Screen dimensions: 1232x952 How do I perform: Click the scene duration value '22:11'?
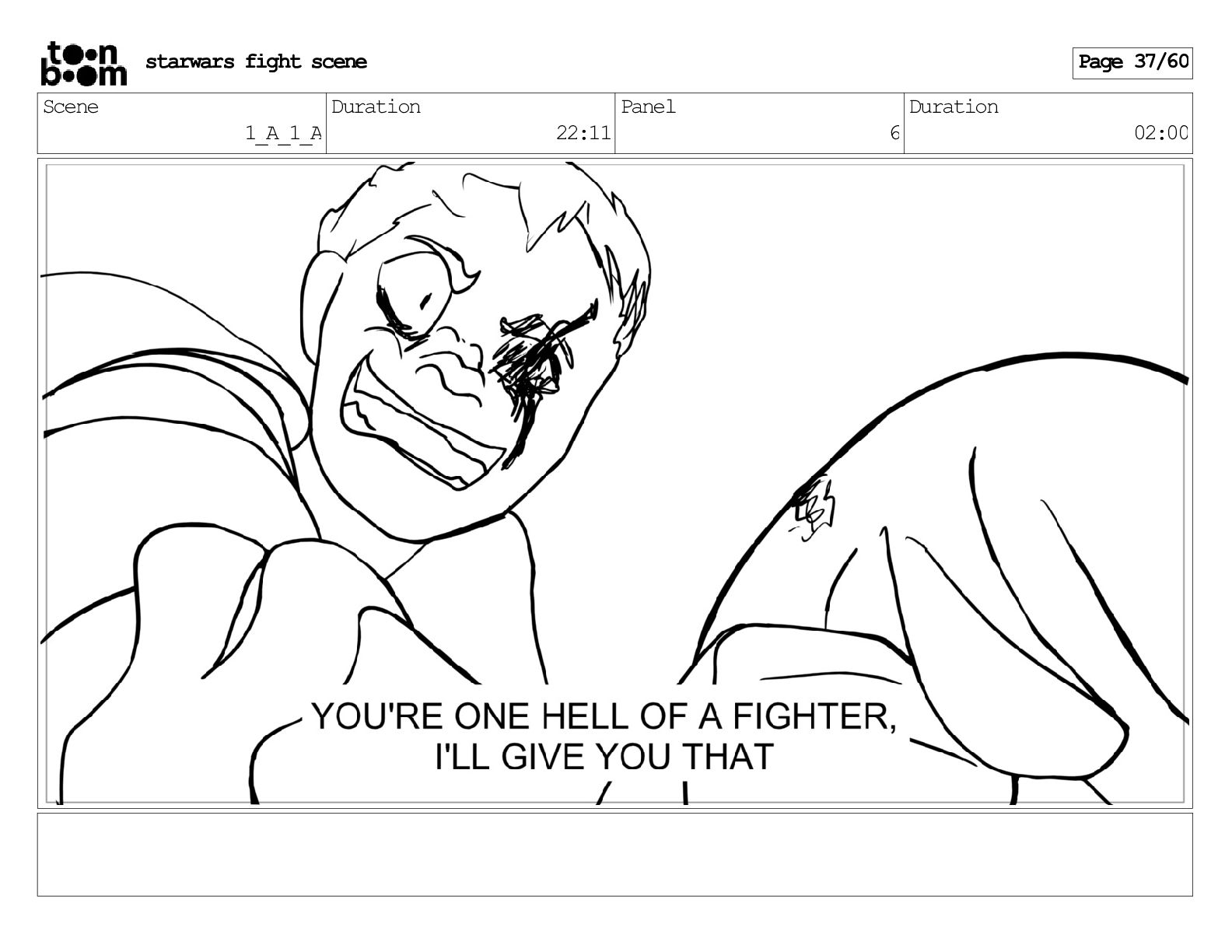583,134
